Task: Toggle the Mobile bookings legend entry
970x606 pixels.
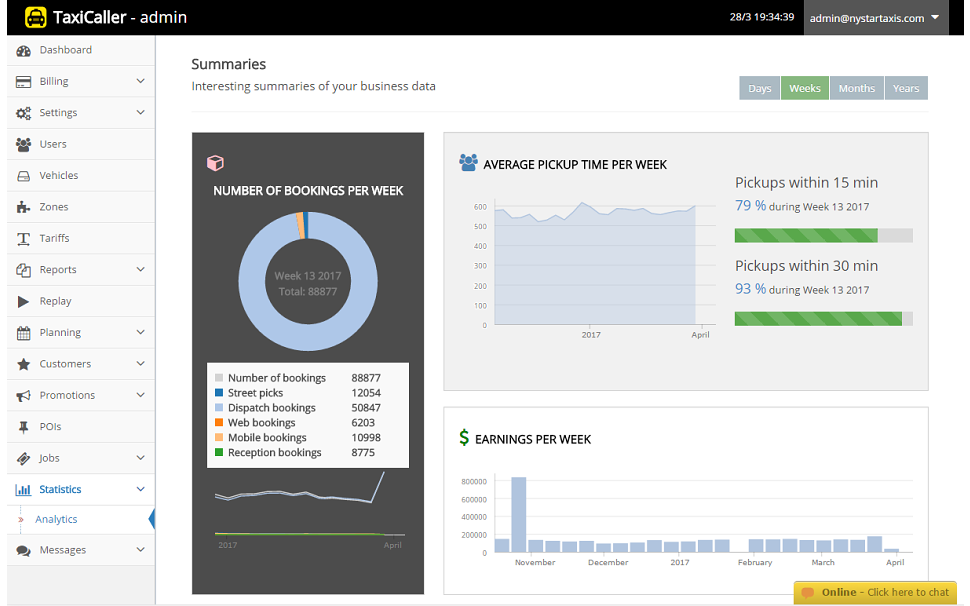Action: 265,437
